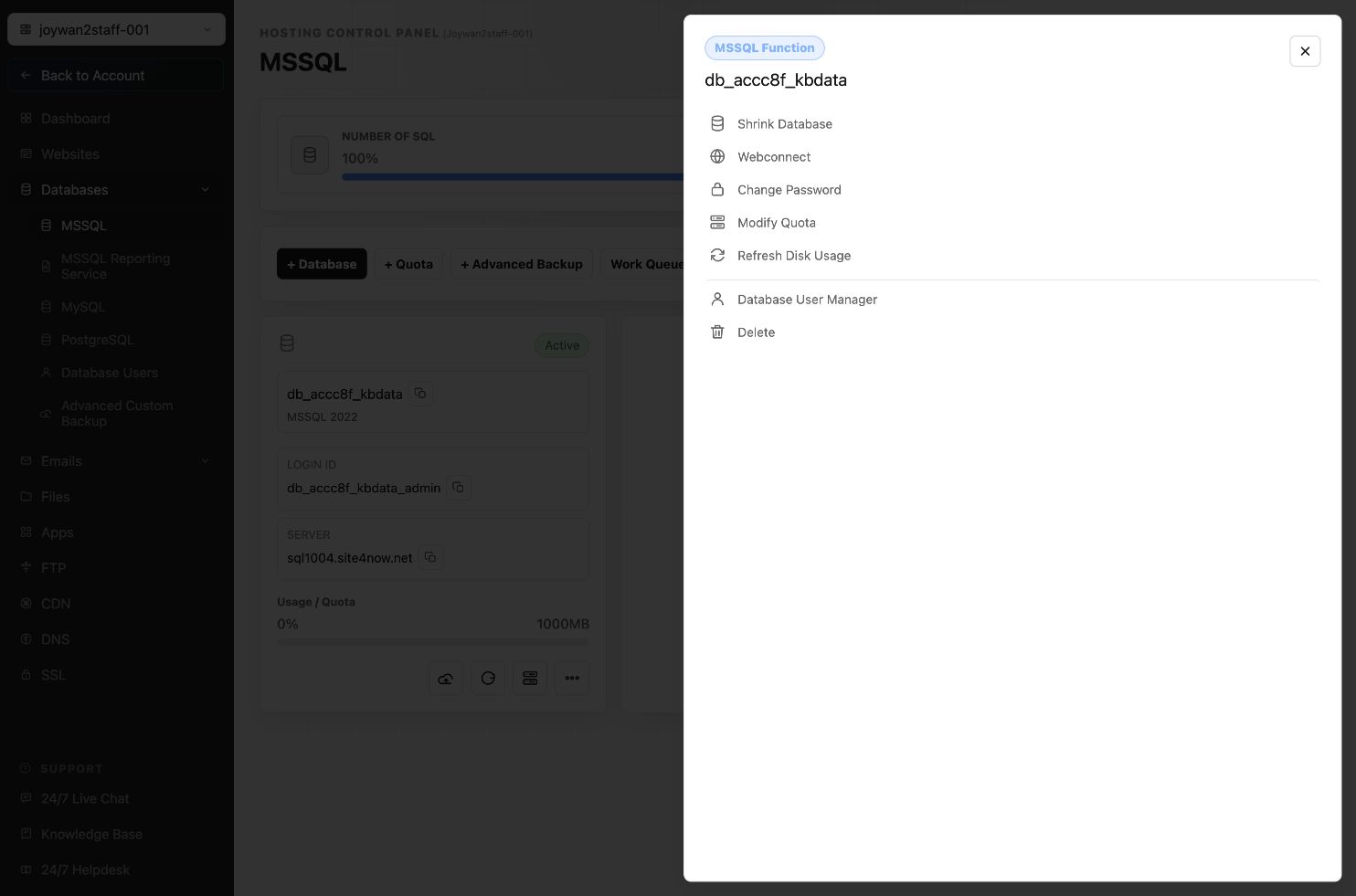Image resolution: width=1356 pixels, height=896 pixels.
Task: Close the MSSQL Function panel
Action: [1305, 51]
